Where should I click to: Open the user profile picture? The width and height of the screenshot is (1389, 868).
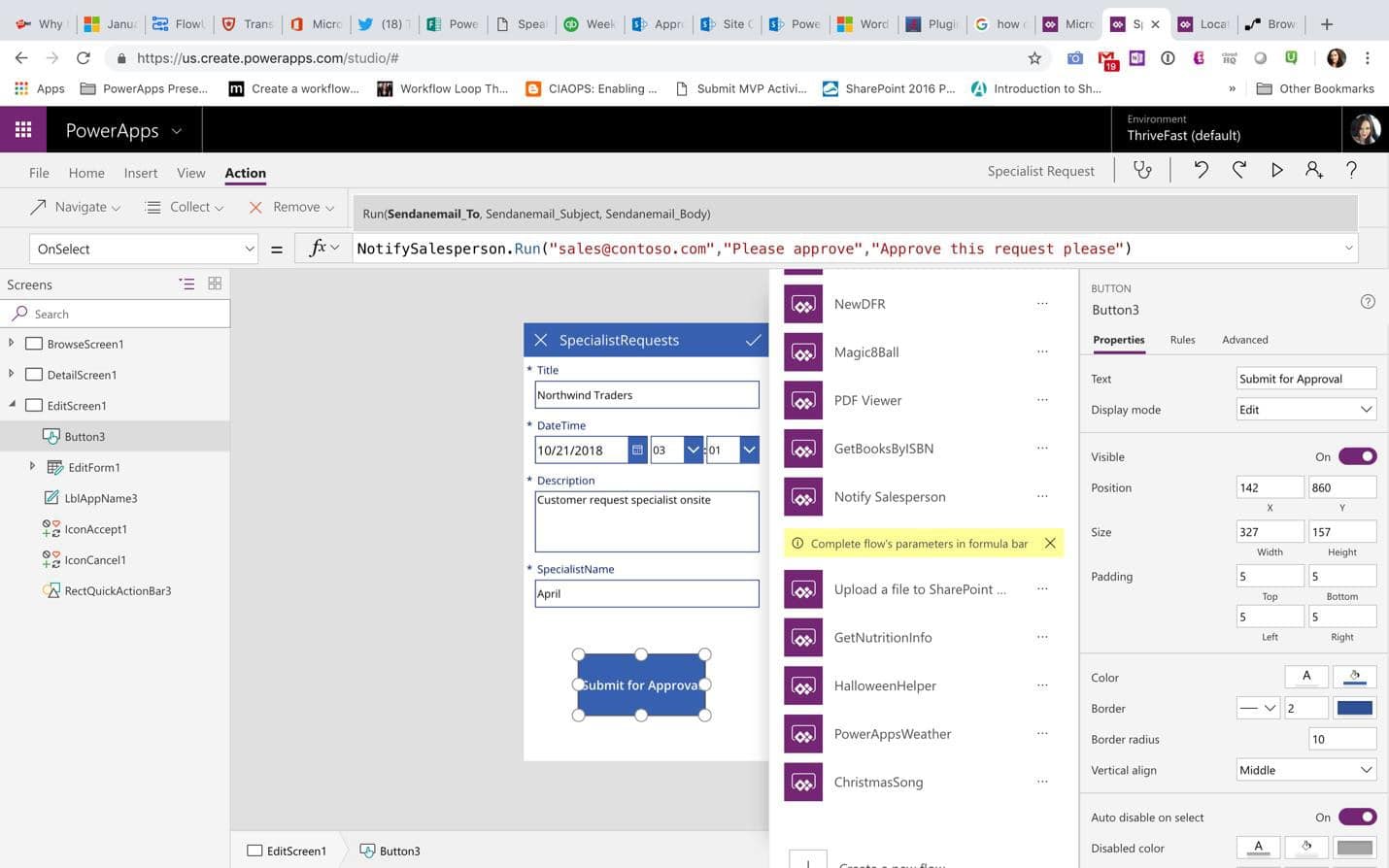click(1365, 129)
